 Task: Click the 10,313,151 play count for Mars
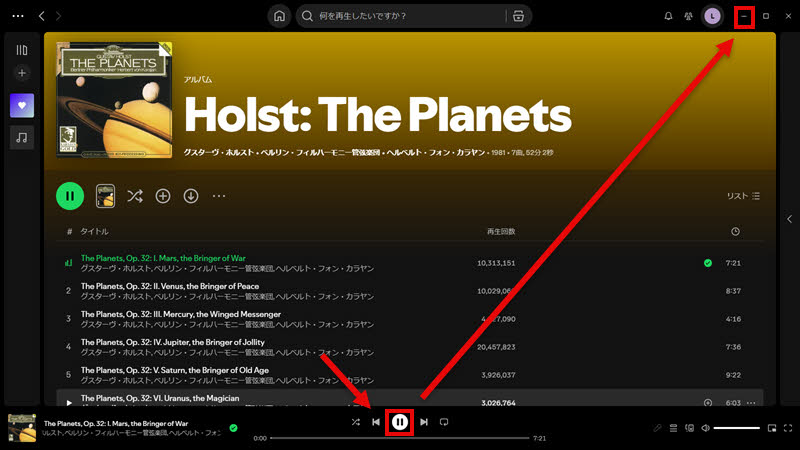click(496, 263)
